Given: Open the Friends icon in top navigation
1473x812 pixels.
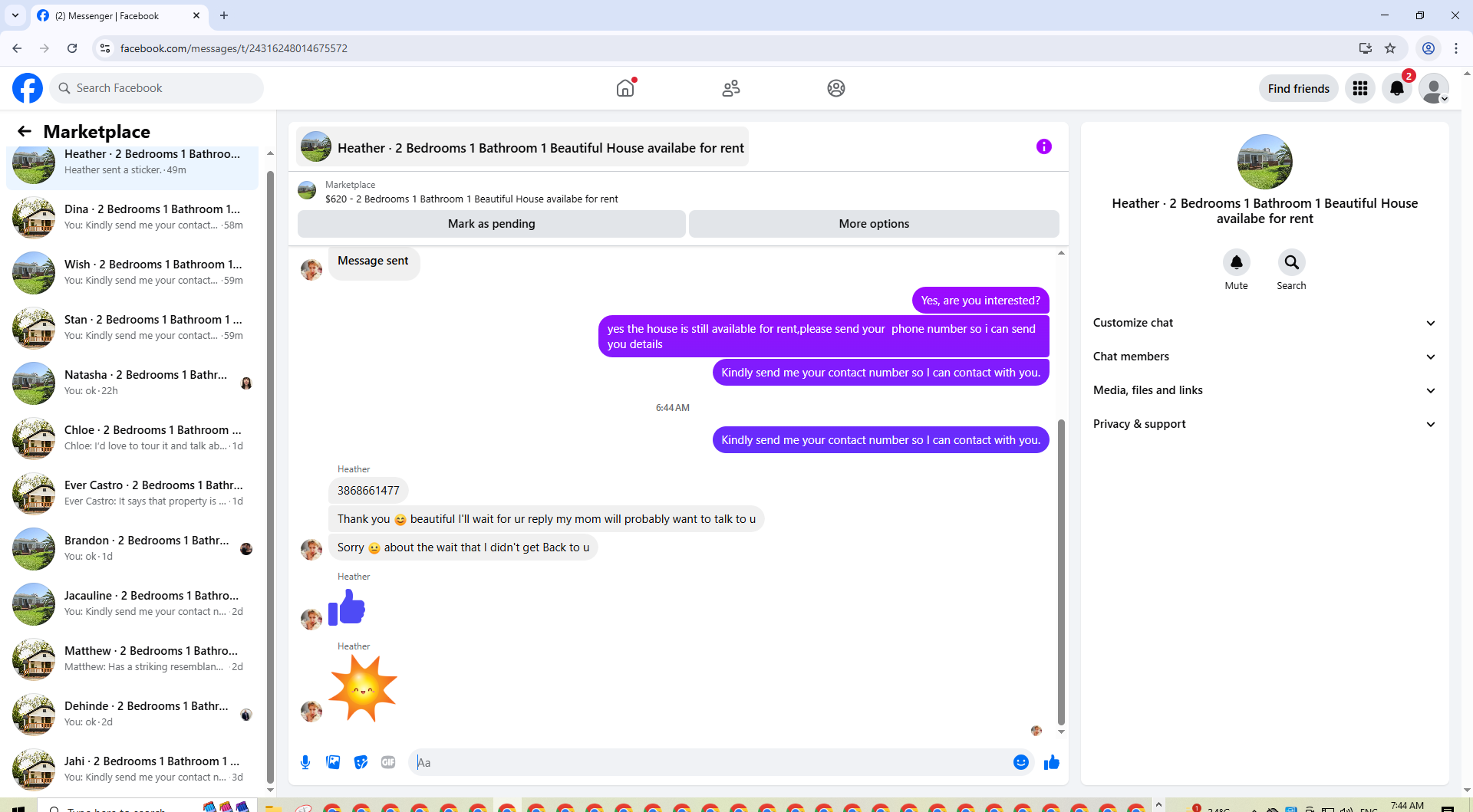Looking at the screenshot, I should pos(731,88).
